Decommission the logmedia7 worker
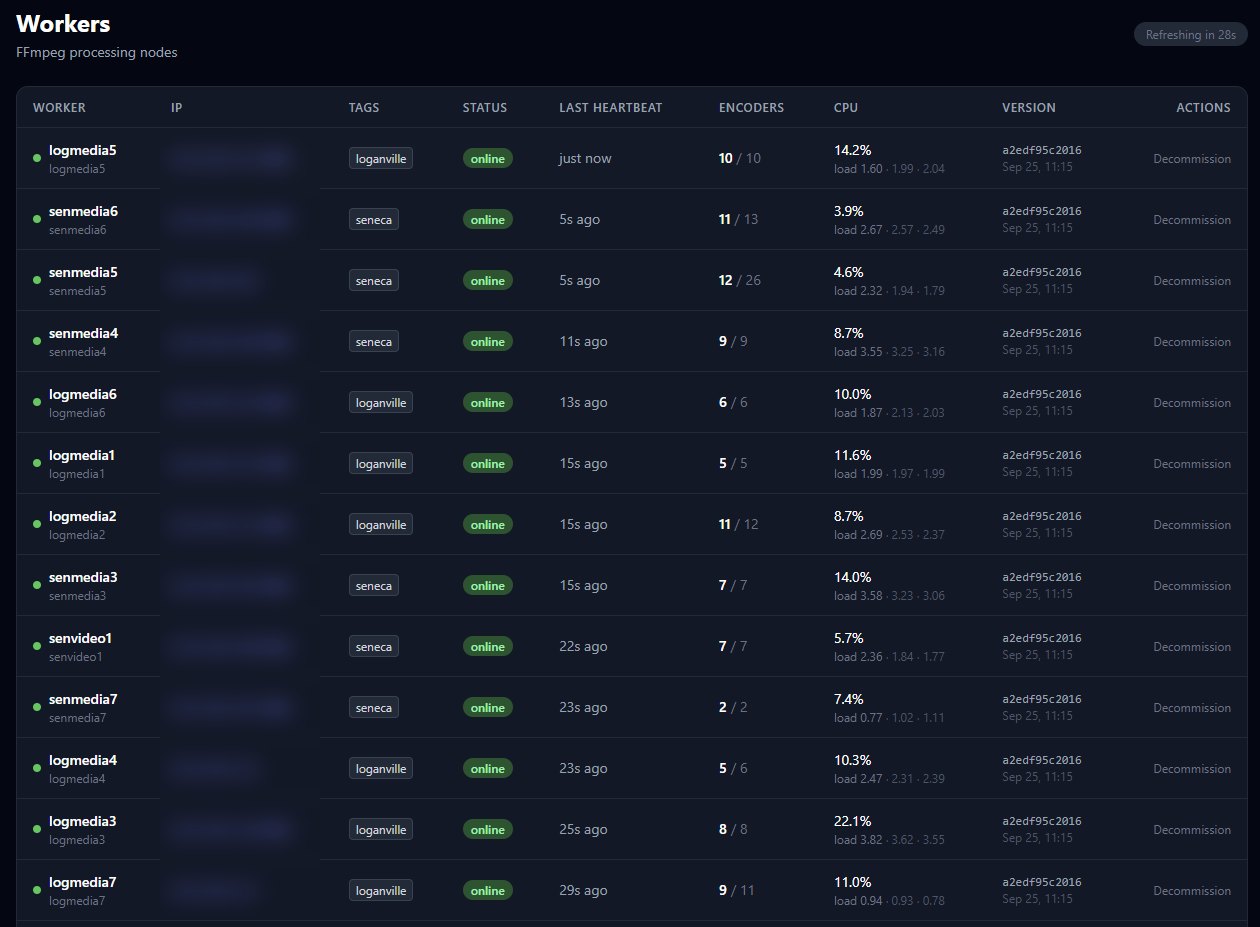The height and width of the screenshot is (927, 1260). point(1192,891)
